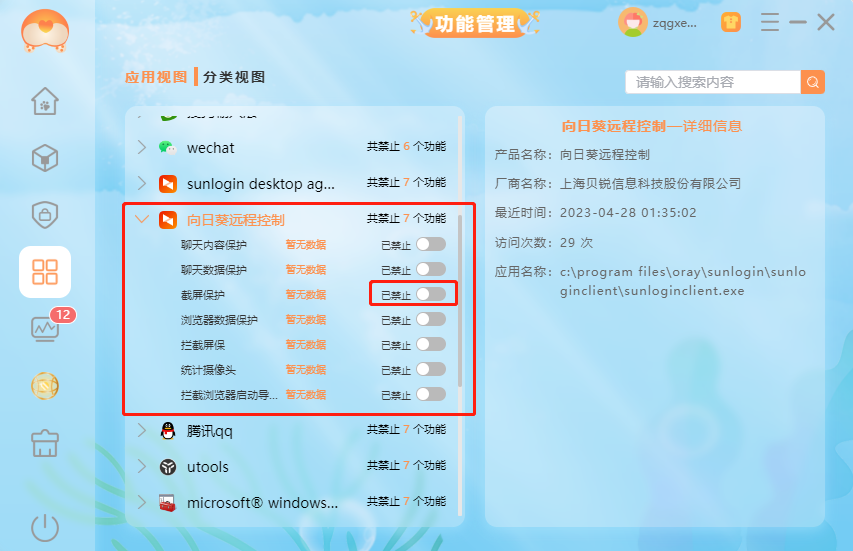Image resolution: width=853 pixels, height=551 pixels.
Task: Open the monitor icon with 12 badge
Action: pyautogui.click(x=46, y=328)
